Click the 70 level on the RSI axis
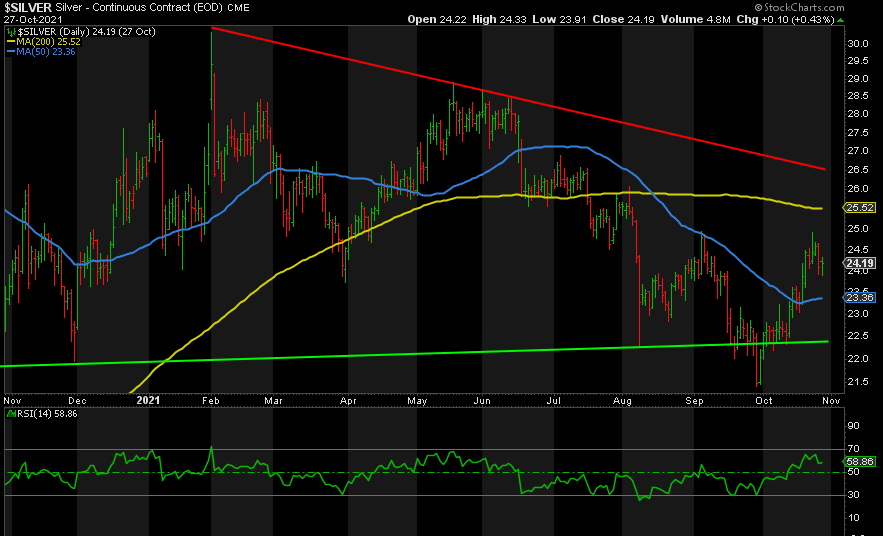 pos(856,451)
